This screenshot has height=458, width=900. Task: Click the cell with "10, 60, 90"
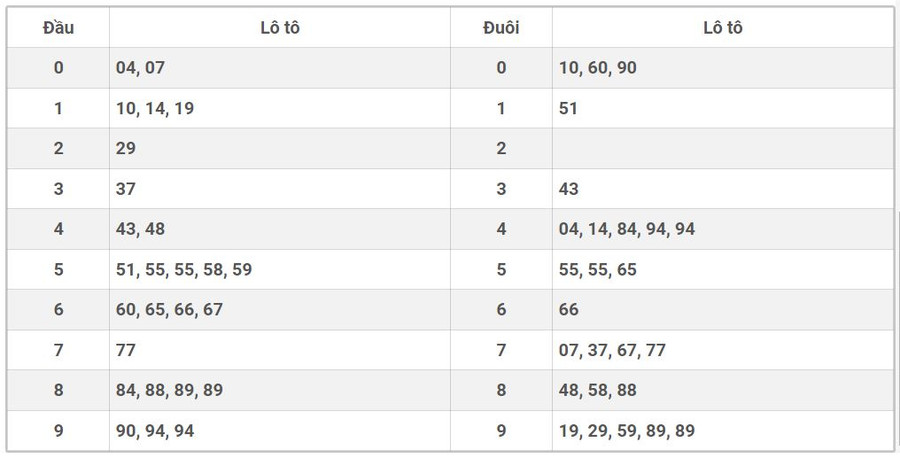[x=598, y=68]
